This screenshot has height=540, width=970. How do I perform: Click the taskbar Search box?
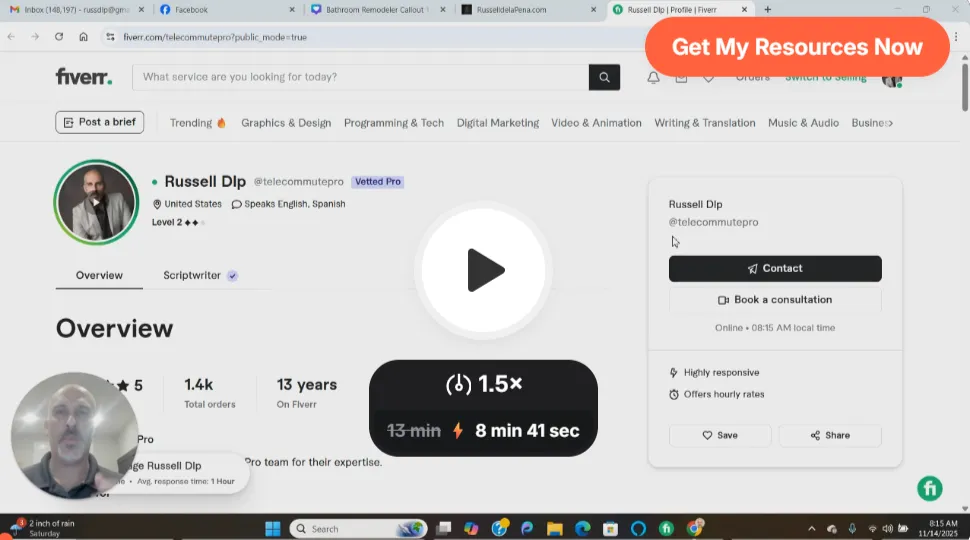coord(358,529)
